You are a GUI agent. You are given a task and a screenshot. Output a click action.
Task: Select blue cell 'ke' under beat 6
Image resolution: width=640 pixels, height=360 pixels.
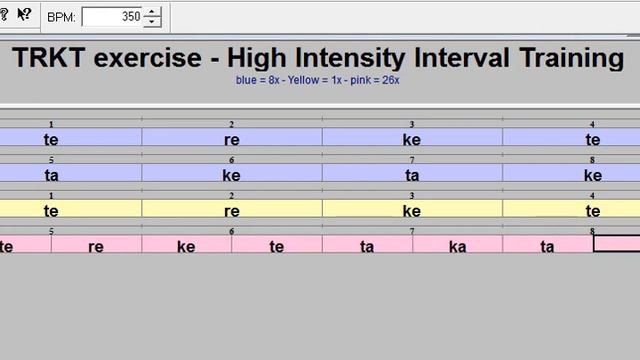(232, 173)
